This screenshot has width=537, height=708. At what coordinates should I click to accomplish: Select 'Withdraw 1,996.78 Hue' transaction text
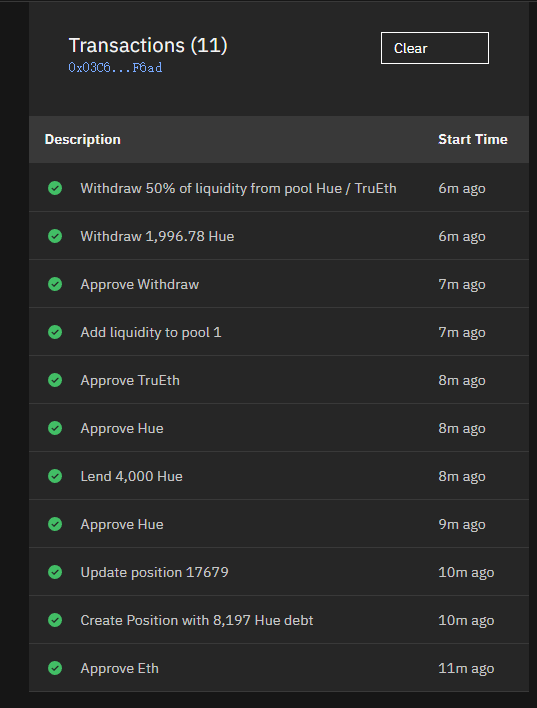[x=157, y=236]
